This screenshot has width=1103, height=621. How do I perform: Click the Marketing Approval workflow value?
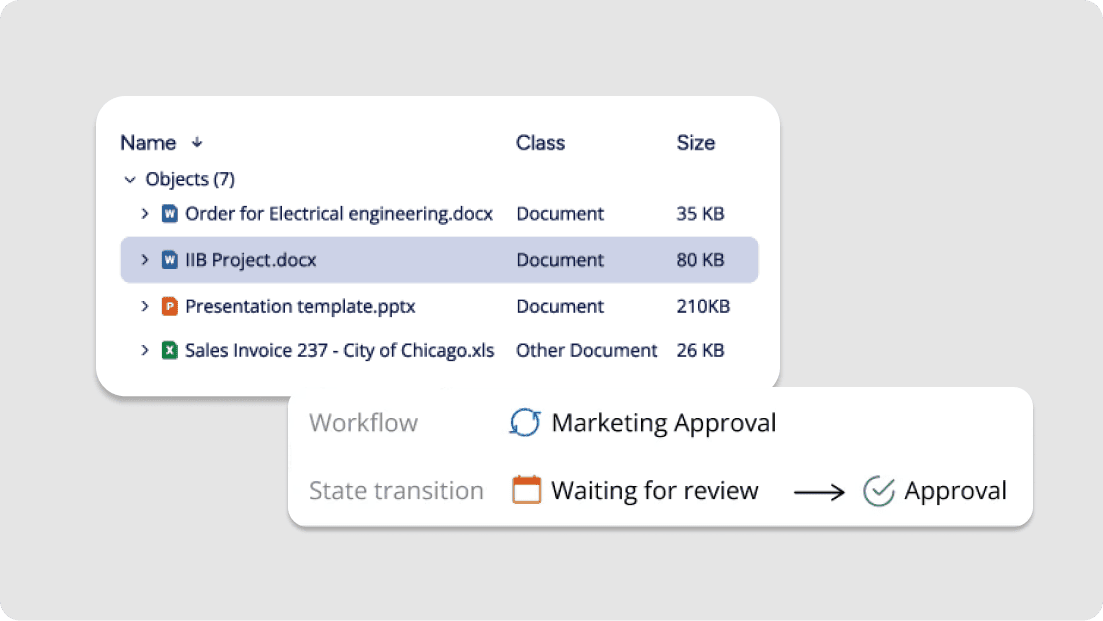[663, 423]
